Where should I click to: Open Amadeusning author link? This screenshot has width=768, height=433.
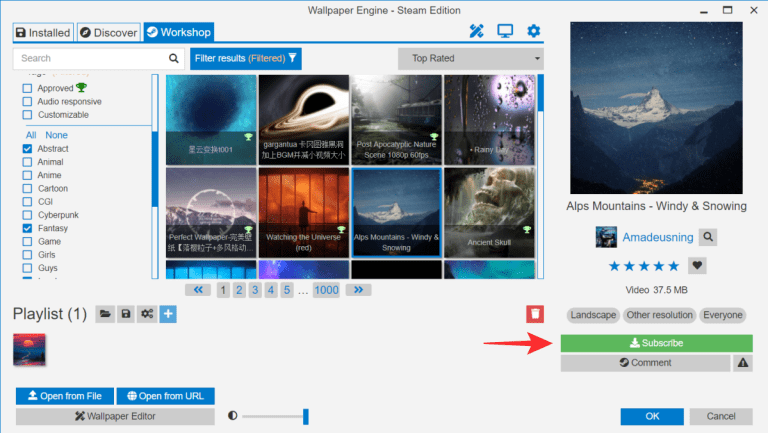point(658,237)
